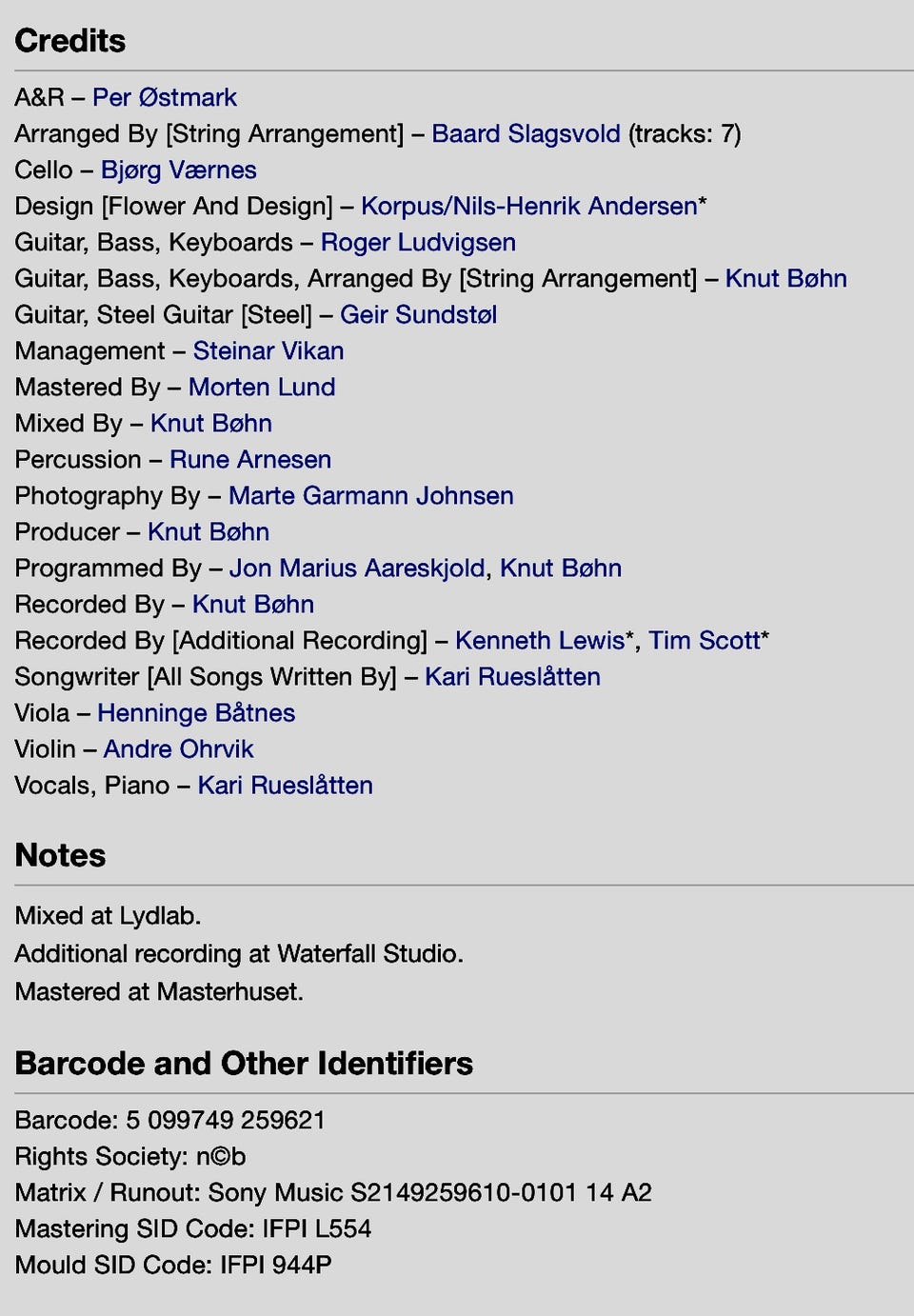Open Henninge Båtnes viola link
This screenshot has width=914, height=1316.
(196, 712)
